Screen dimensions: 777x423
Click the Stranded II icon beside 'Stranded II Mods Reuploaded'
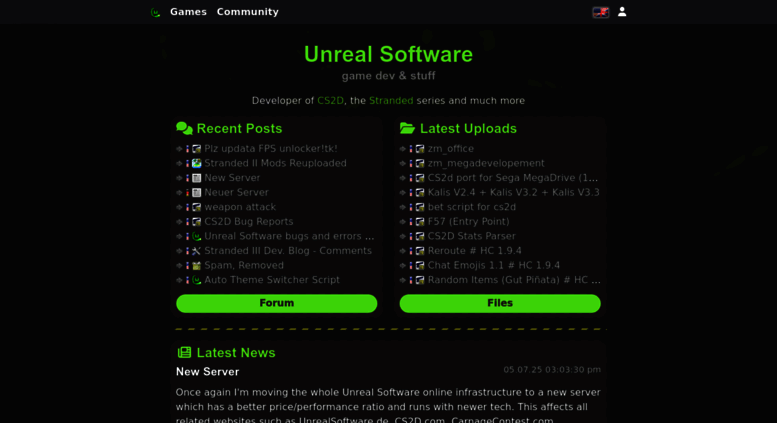tap(197, 163)
